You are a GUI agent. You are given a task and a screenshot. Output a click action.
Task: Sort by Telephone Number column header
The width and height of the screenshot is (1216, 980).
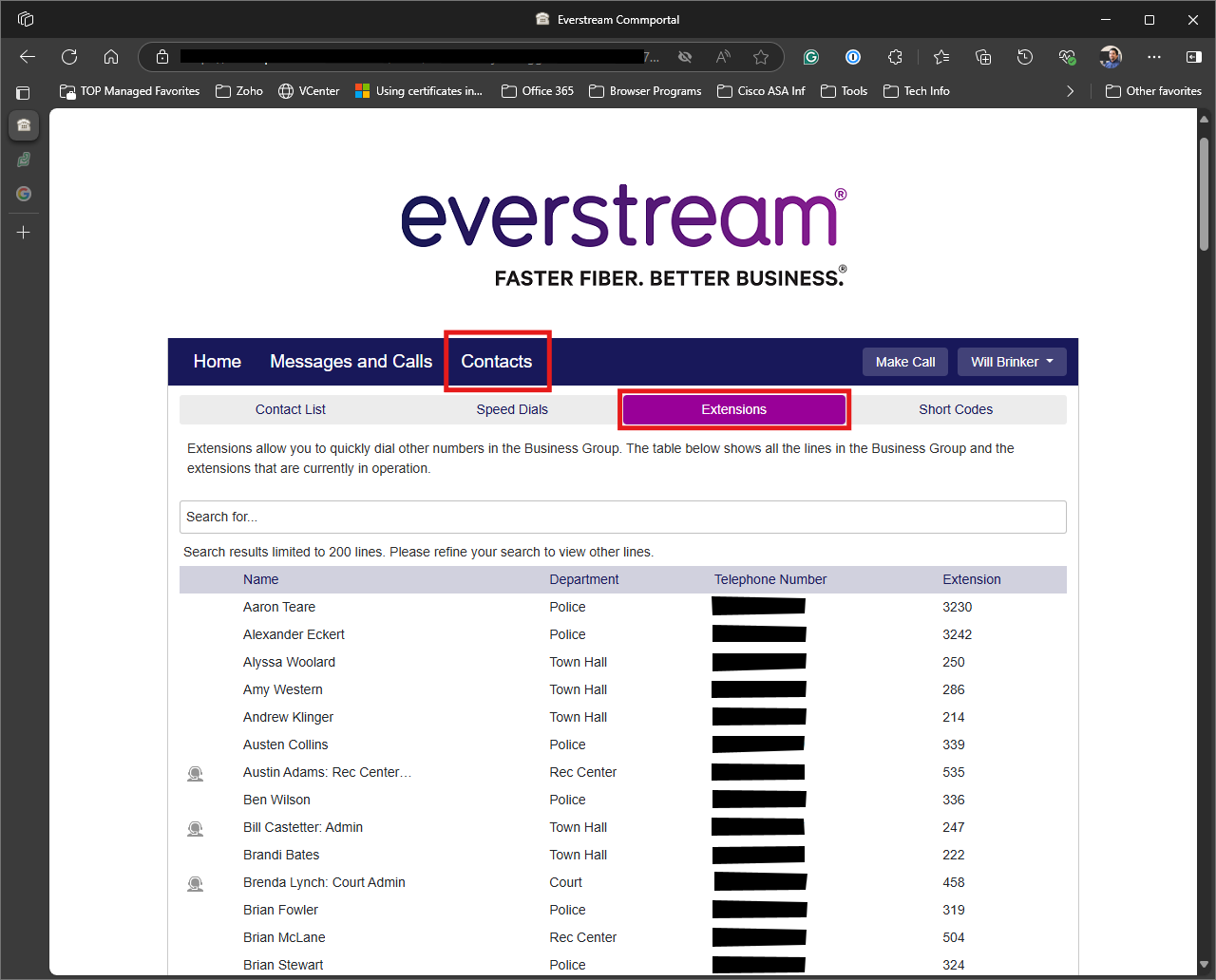coord(770,579)
